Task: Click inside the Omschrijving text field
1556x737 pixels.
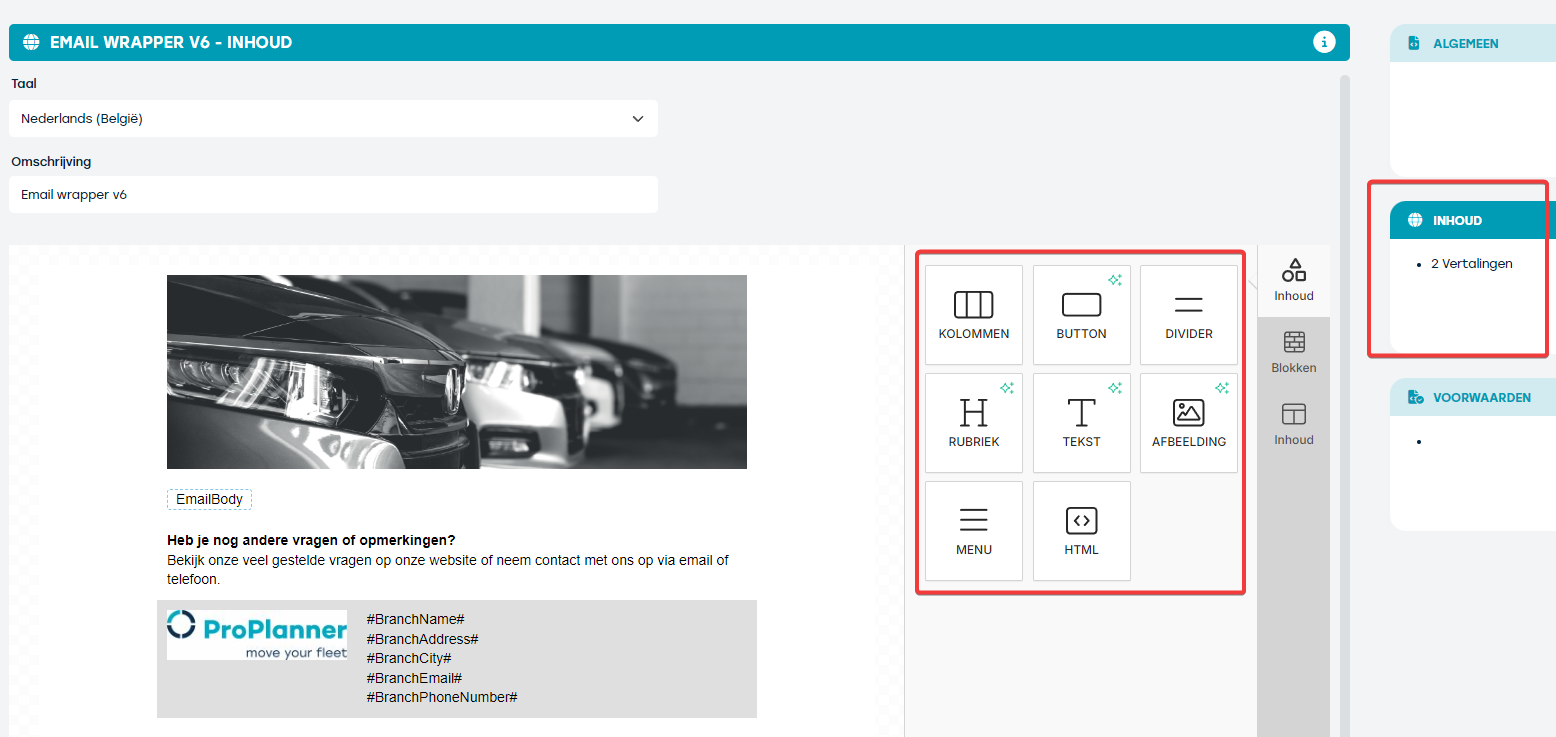Action: click(x=333, y=194)
